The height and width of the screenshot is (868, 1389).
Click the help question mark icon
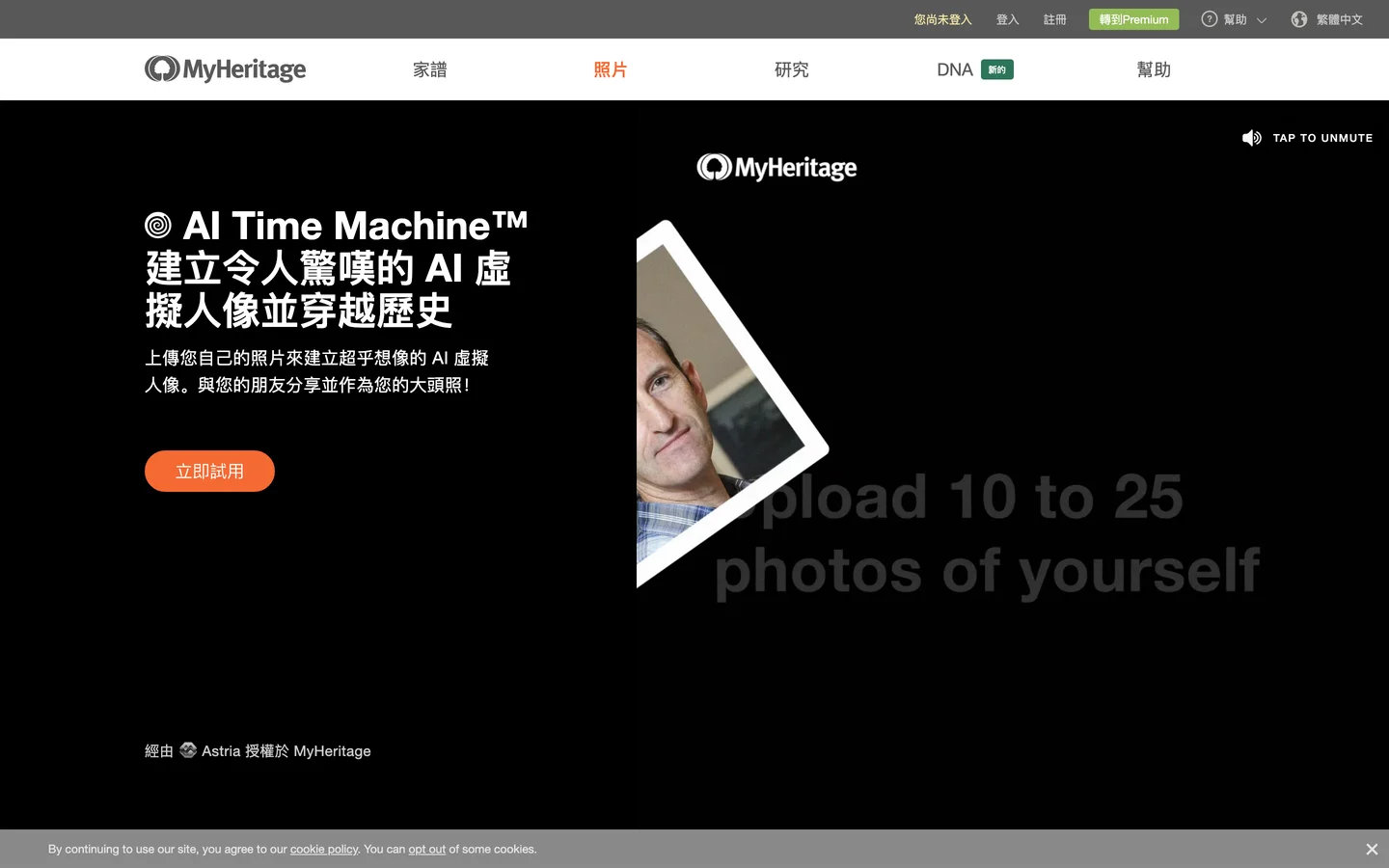[x=1209, y=19]
